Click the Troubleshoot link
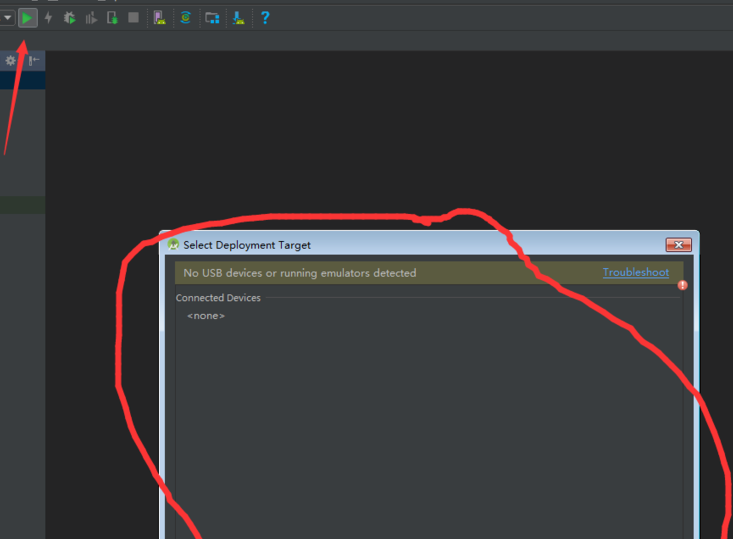The height and width of the screenshot is (539, 733). point(635,273)
